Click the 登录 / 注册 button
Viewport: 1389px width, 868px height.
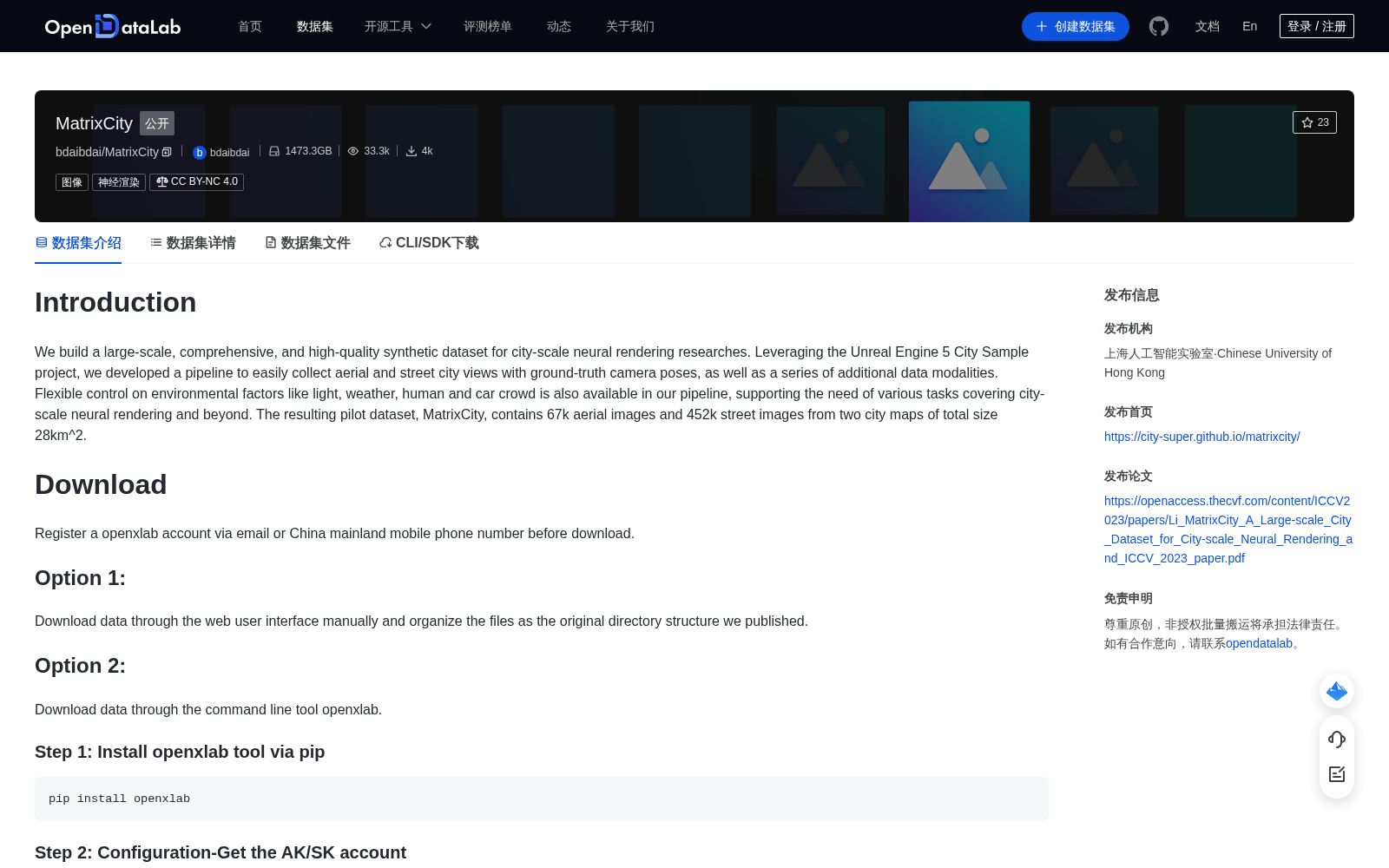tap(1317, 26)
